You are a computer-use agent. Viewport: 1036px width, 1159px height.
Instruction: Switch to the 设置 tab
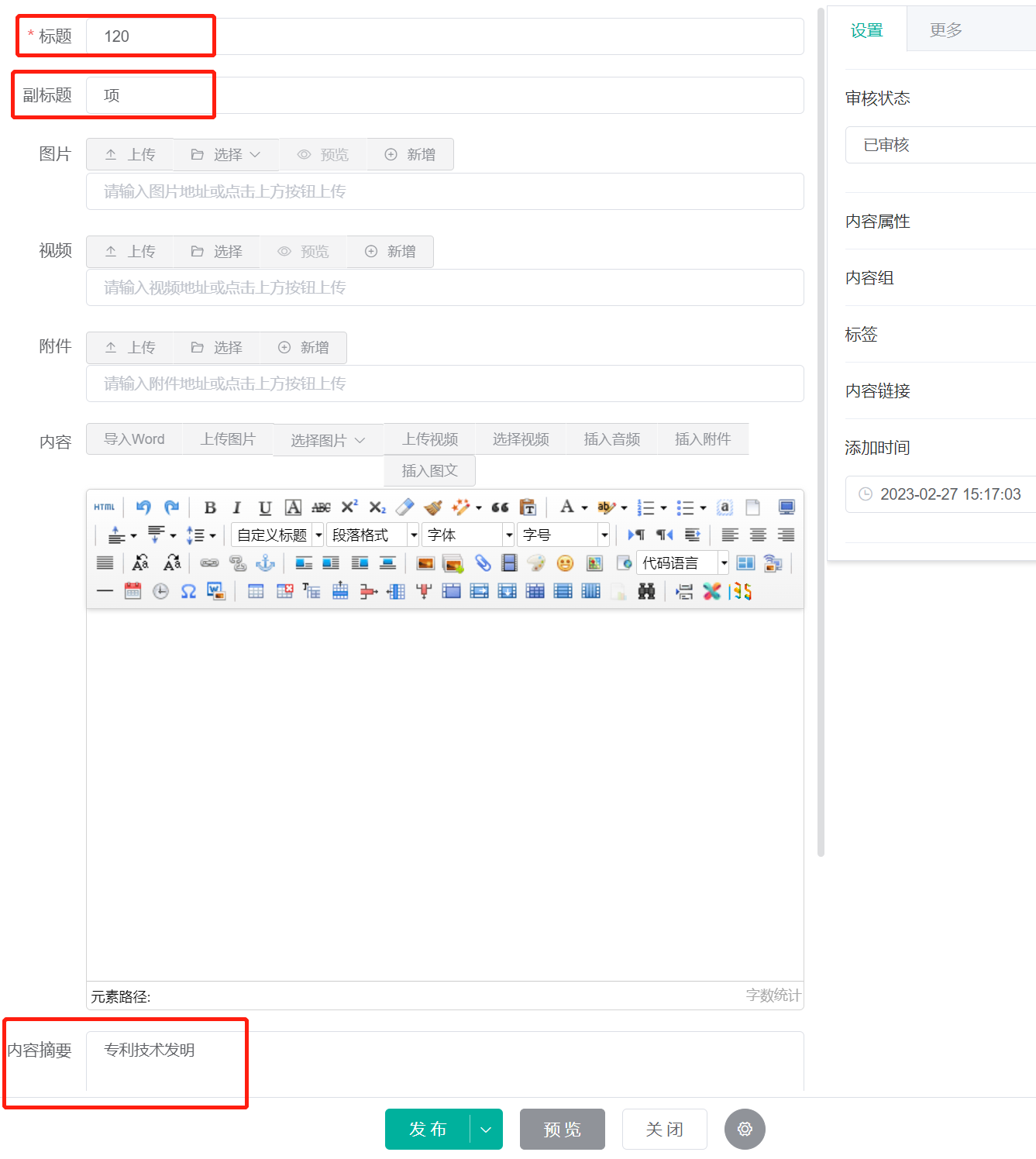pyautogui.click(x=867, y=29)
